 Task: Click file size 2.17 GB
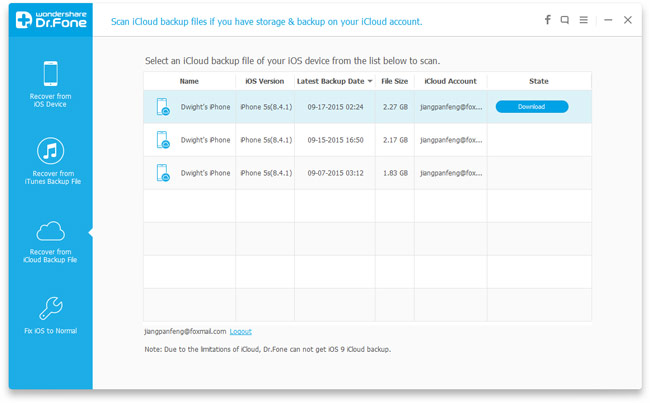click(x=395, y=140)
